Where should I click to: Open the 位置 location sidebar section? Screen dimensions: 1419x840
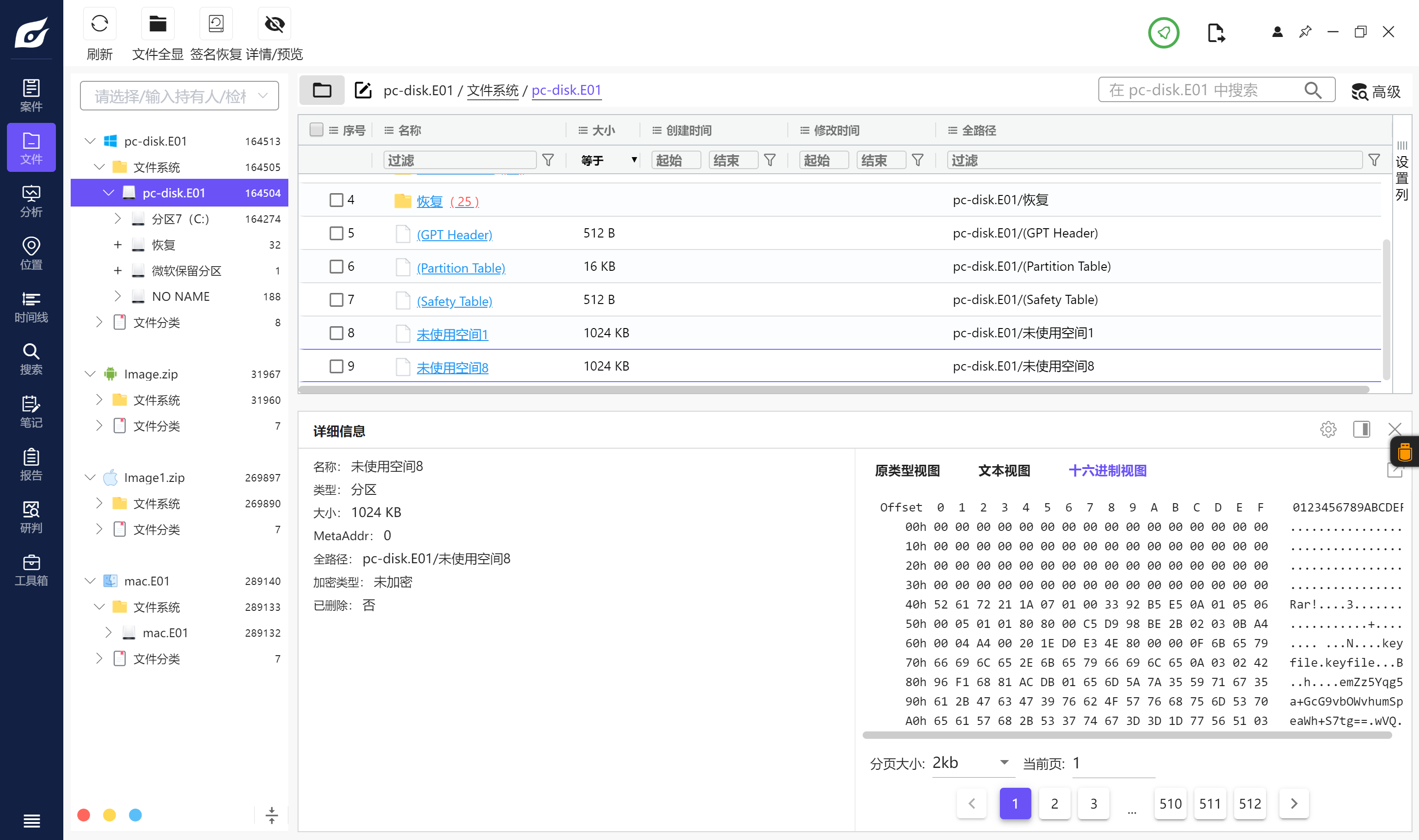(31, 253)
